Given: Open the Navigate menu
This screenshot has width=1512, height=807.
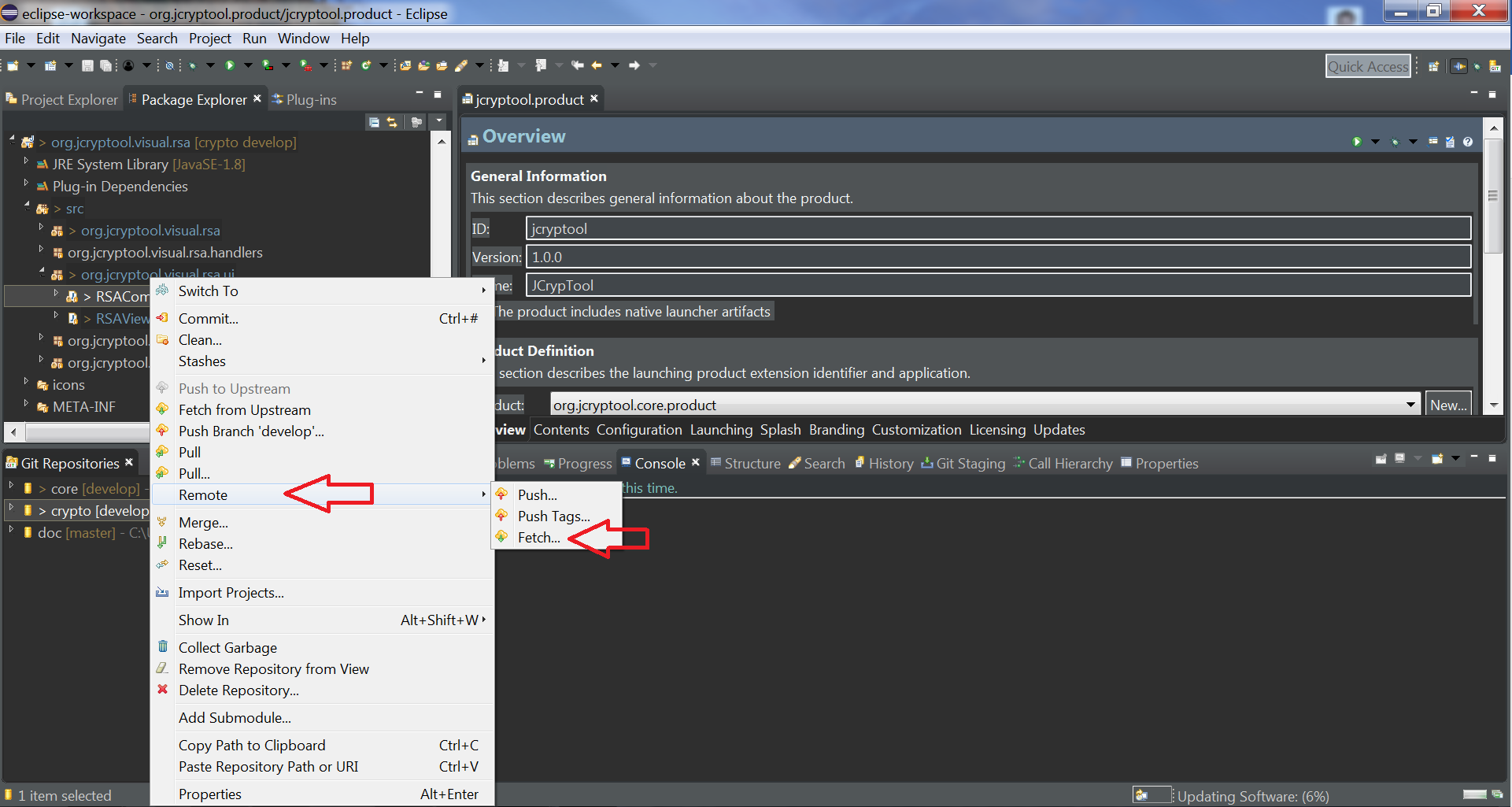Looking at the screenshot, I should coord(98,38).
